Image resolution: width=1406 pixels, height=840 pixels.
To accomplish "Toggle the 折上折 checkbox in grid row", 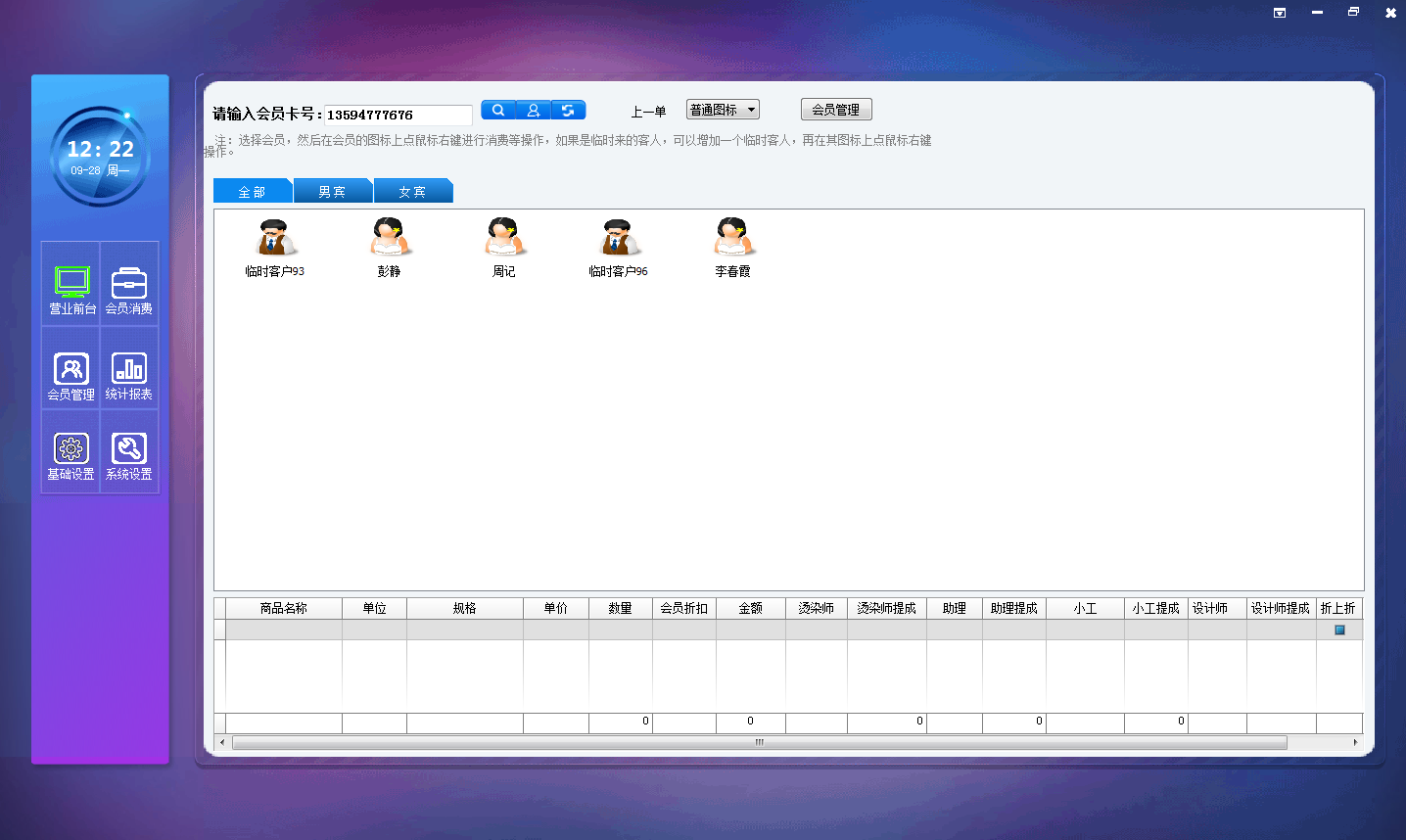I will point(1339,630).
